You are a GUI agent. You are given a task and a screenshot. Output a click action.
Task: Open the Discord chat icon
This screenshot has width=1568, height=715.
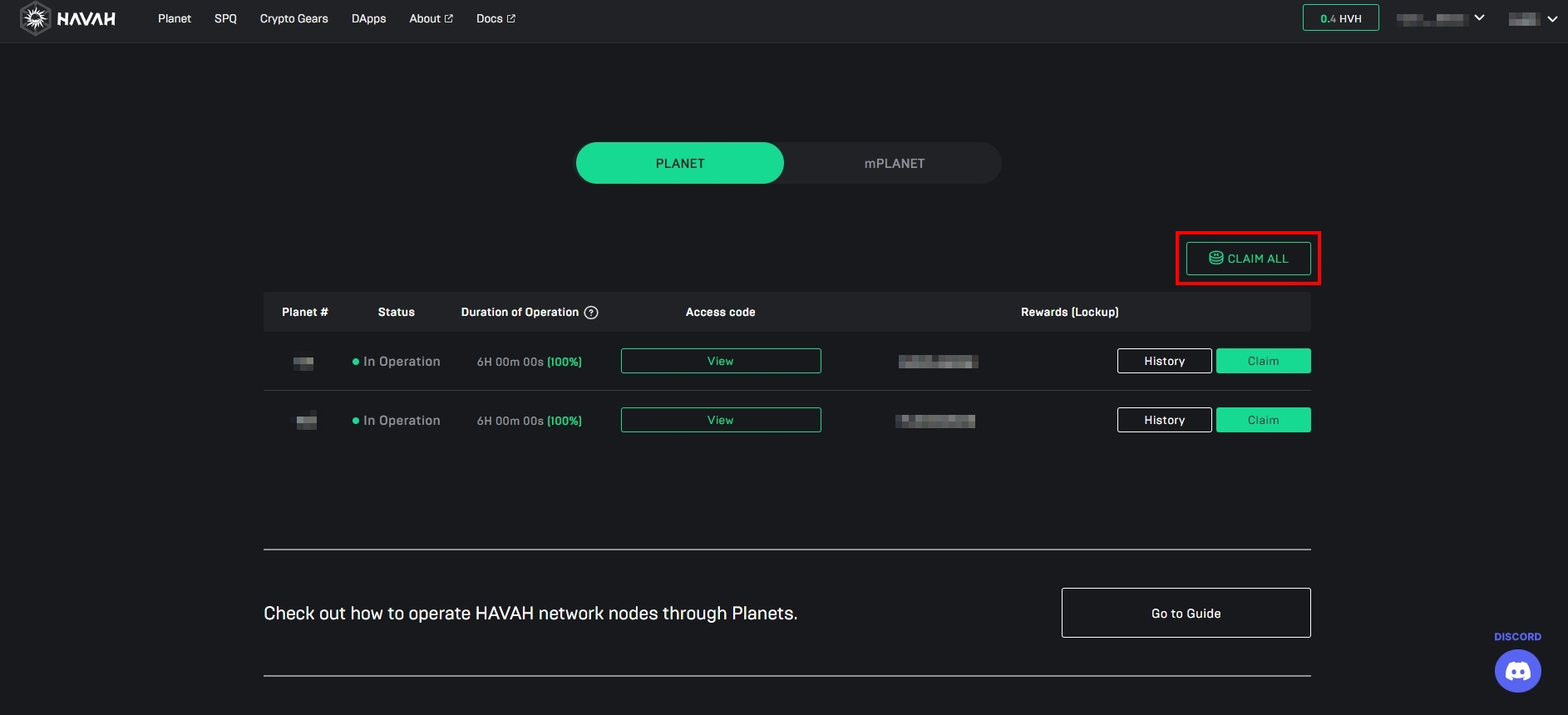coord(1517,671)
